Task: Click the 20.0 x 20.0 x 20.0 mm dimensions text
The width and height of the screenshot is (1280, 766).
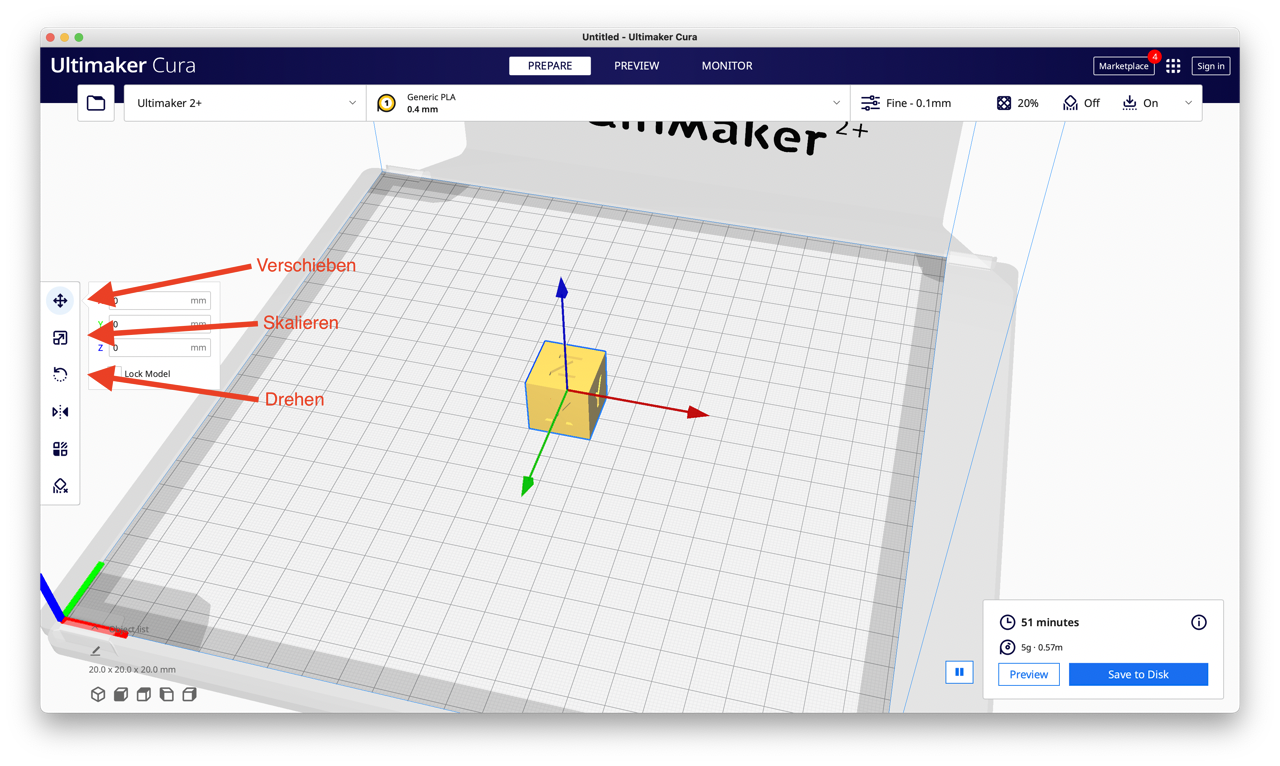Action: point(132,670)
